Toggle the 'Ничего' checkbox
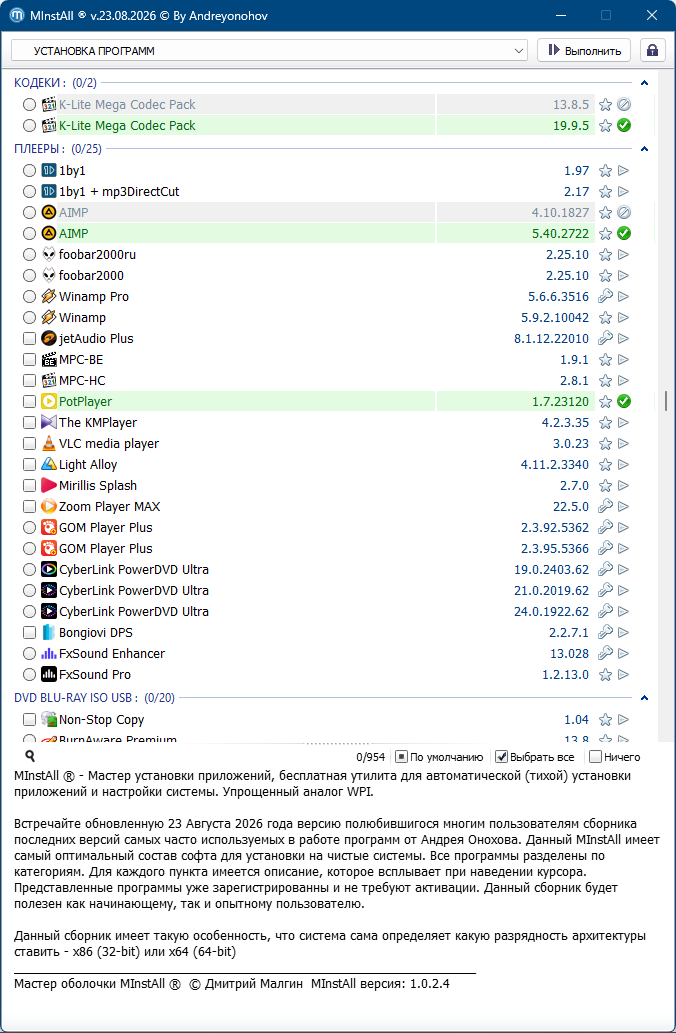 point(595,757)
